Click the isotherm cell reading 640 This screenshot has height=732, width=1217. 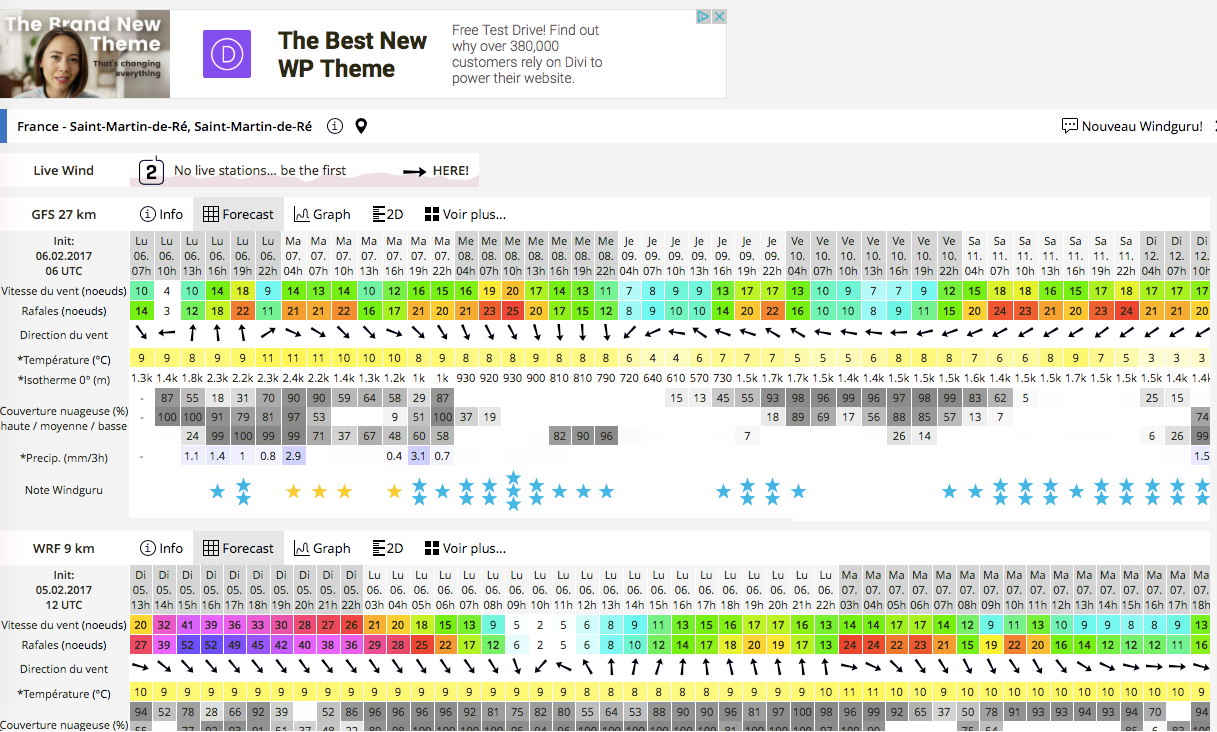point(652,380)
